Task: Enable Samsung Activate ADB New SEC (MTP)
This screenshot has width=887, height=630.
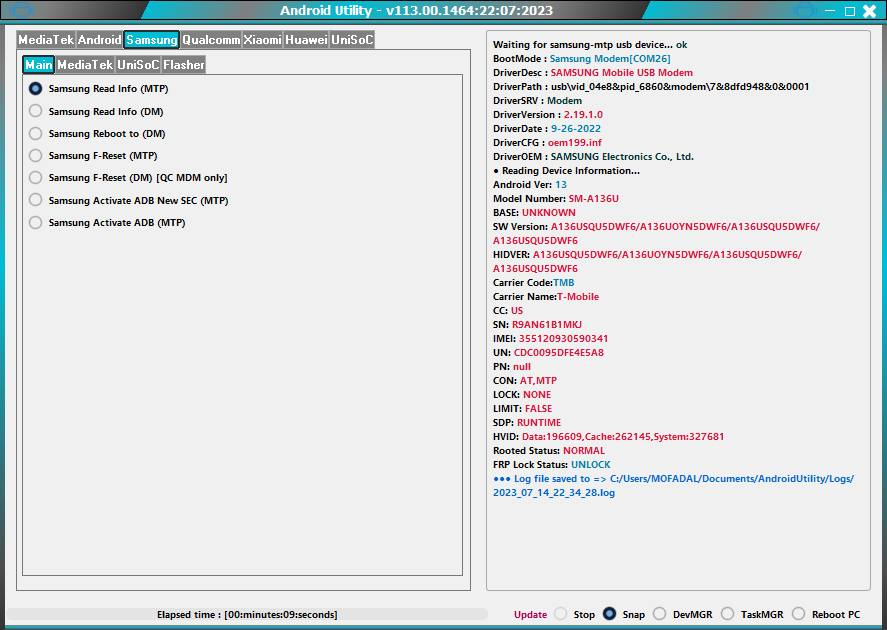Action: (36, 200)
